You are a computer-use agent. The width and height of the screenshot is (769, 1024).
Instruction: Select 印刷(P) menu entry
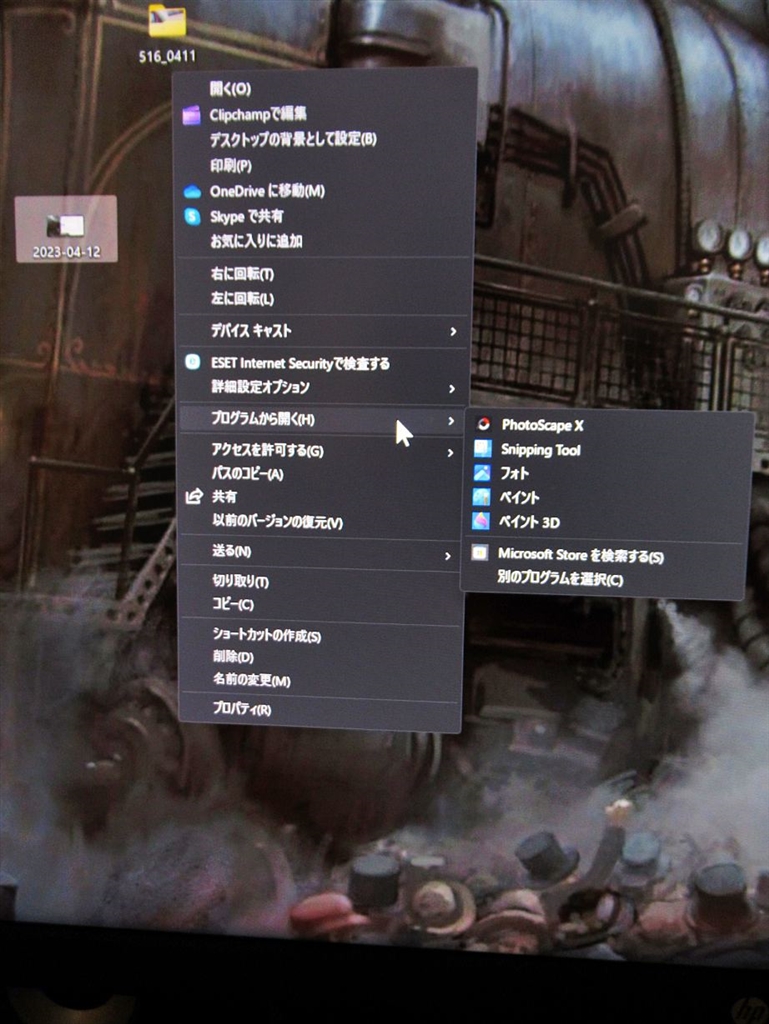(230, 165)
